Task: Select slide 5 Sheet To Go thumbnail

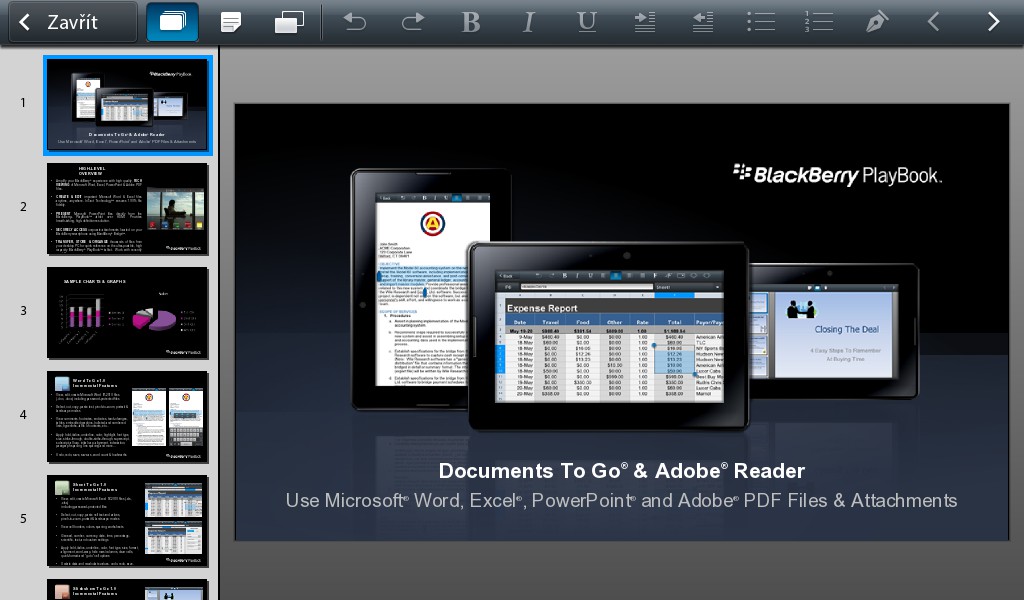Action: coord(128,521)
